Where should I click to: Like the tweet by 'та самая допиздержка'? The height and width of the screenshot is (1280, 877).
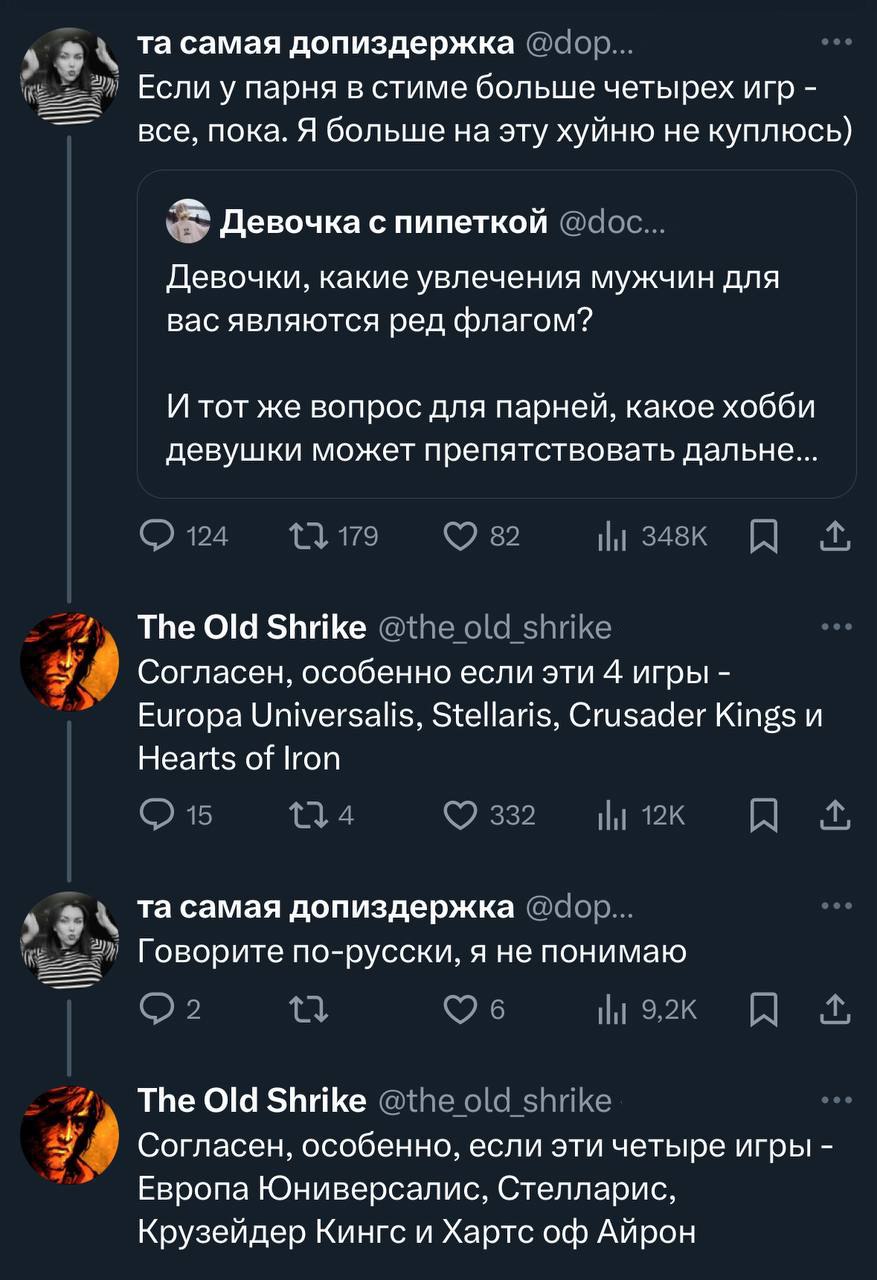coord(459,536)
